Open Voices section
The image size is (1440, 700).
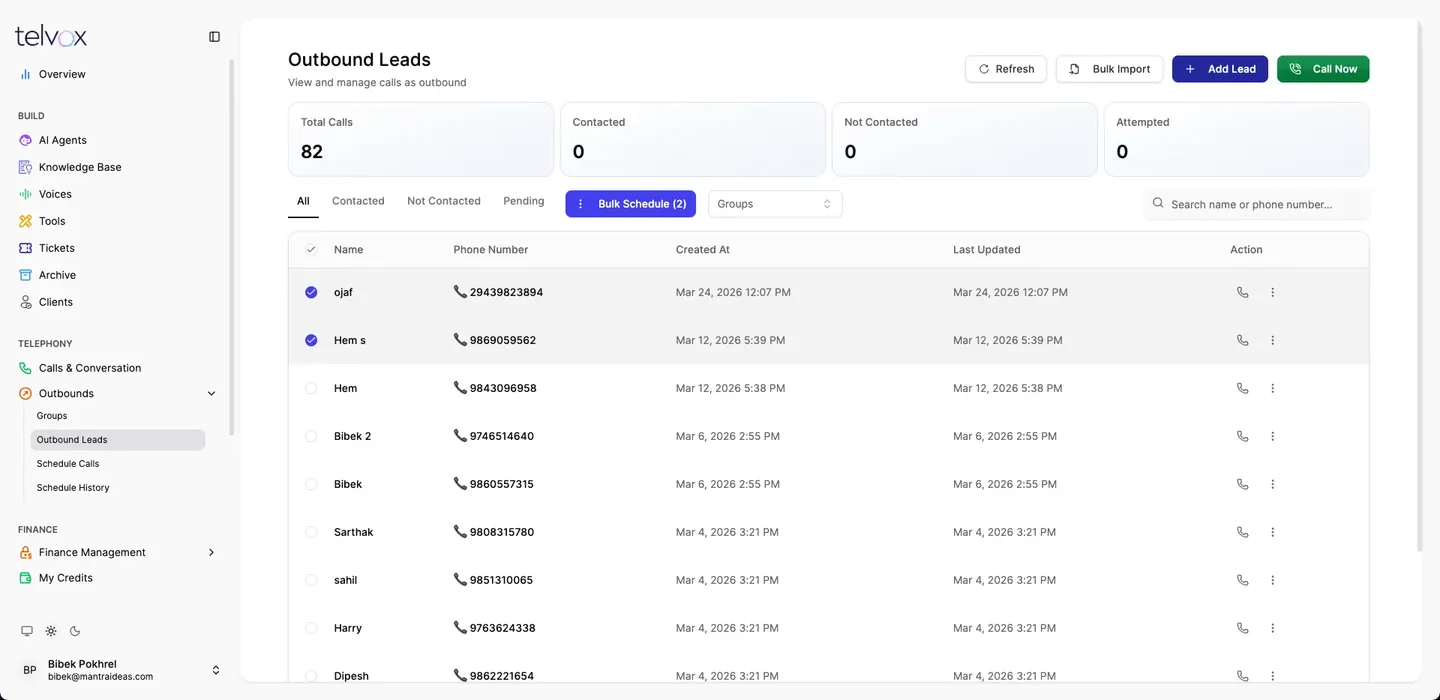55,194
